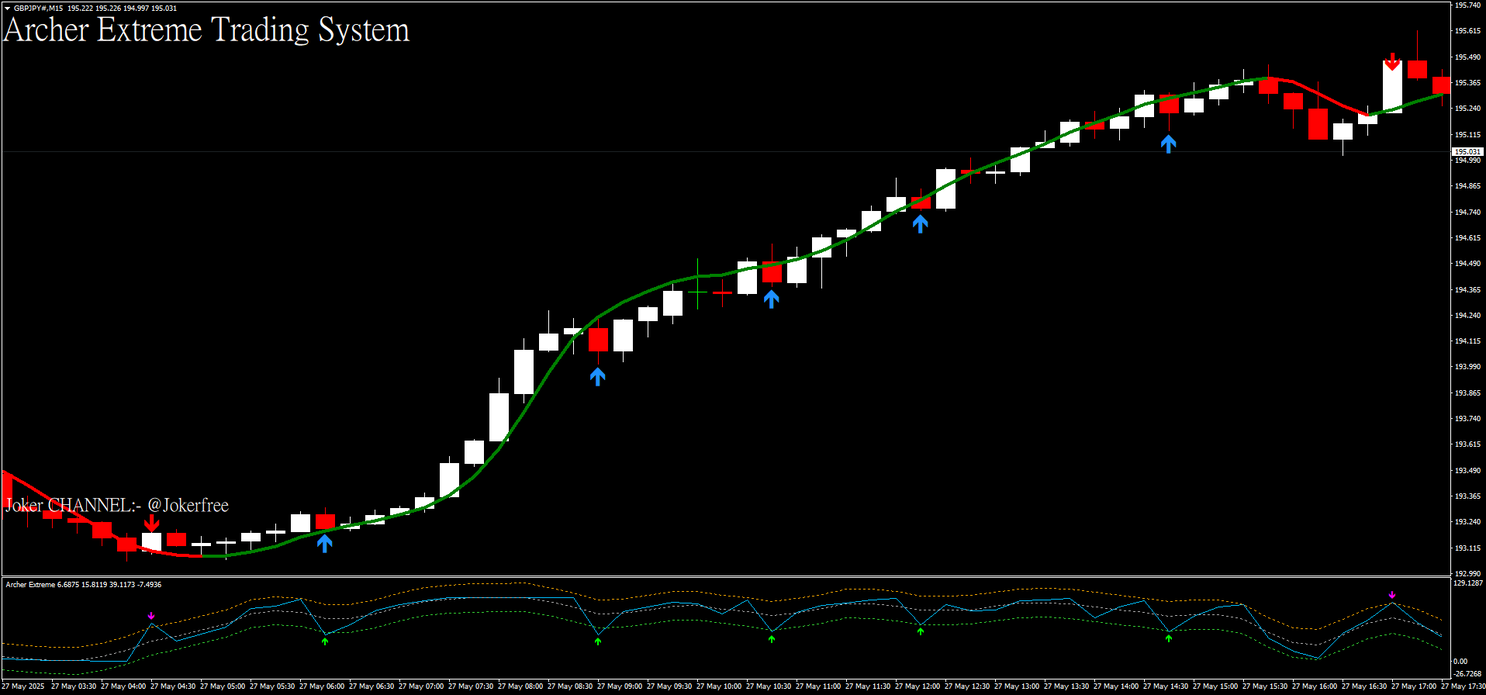Click the 192.990 price scale label
The width and height of the screenshot is (1486, 695).
click(1467, 573)
